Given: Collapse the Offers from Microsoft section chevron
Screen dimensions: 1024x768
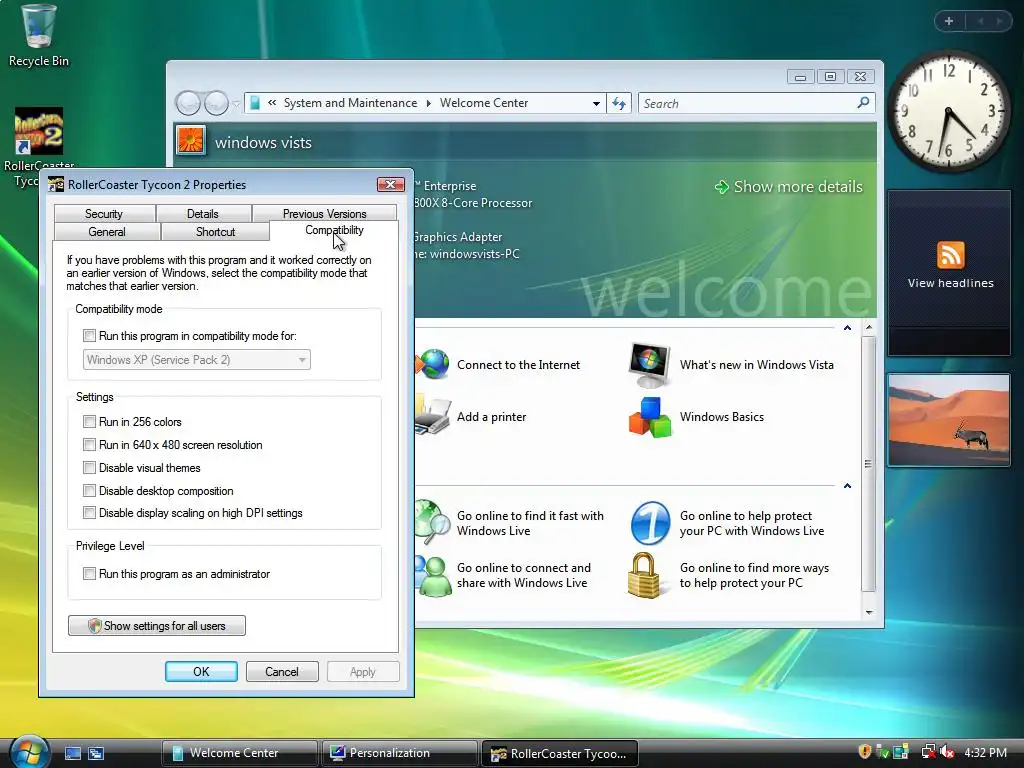Looking at the screenshot, I should (x=847, y=486).
